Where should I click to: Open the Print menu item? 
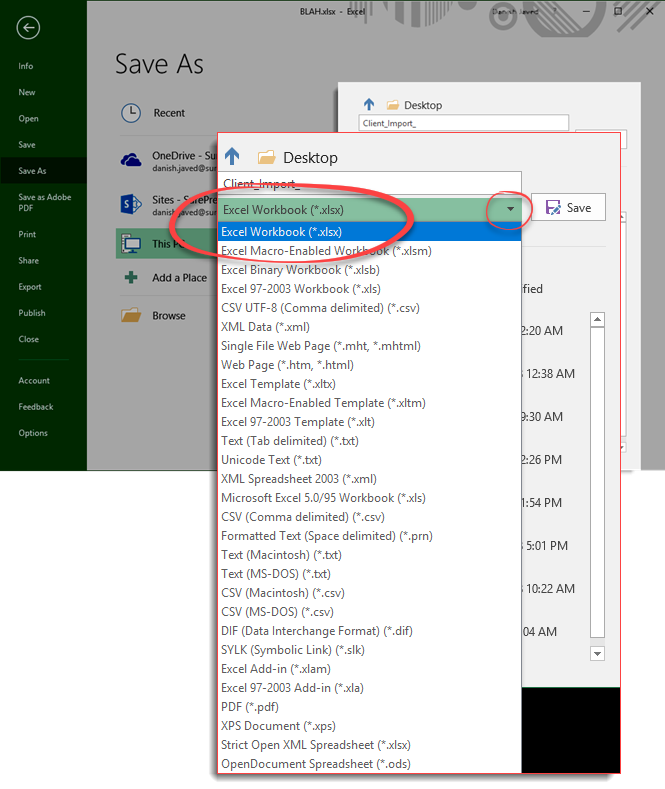tap(27, 234)
